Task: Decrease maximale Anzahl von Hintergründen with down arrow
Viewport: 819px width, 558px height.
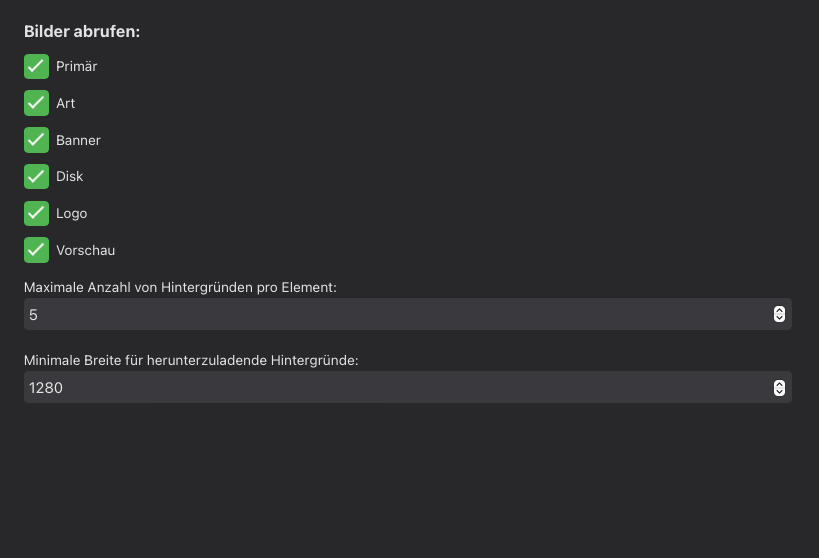Action: click(780, 319)
